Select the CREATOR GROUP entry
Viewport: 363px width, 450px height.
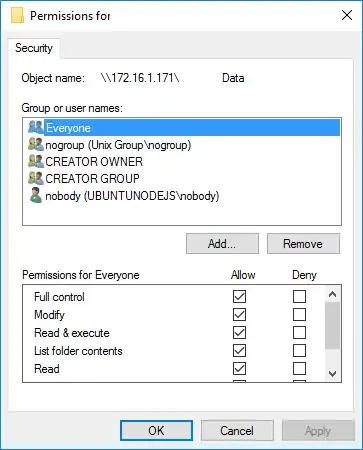point(92,179)
